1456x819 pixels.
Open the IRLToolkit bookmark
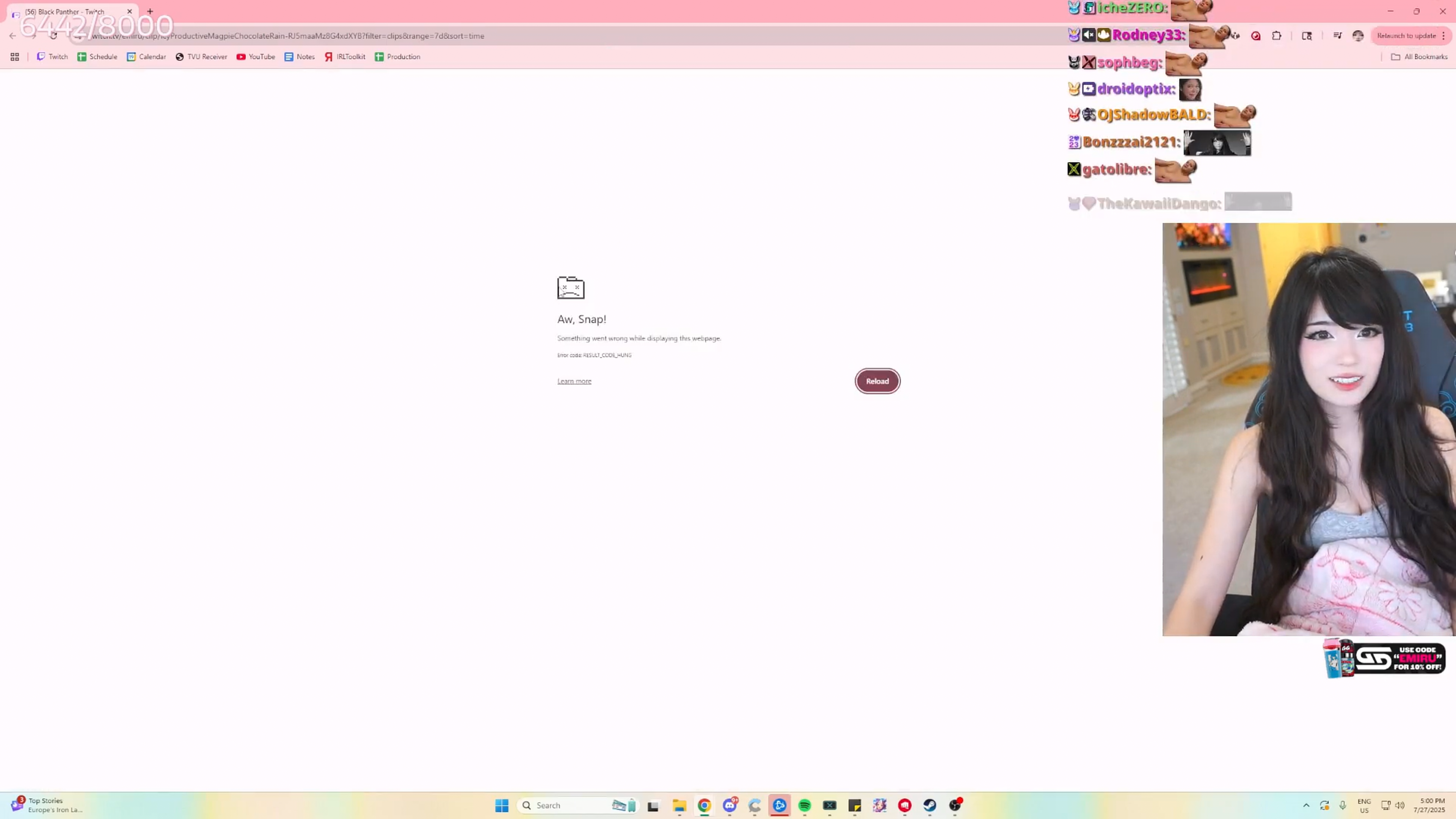pyautogui.click(x=345, y=56)
